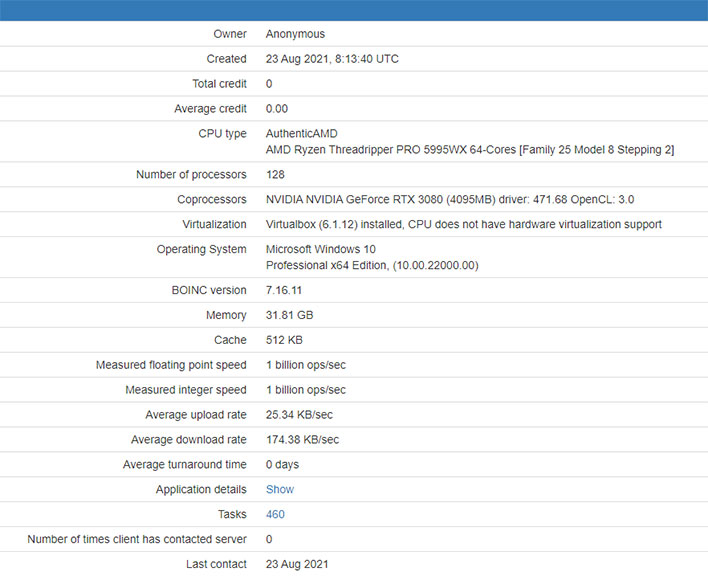Click the Microsoft Windows 10 text

click(320, 249)
